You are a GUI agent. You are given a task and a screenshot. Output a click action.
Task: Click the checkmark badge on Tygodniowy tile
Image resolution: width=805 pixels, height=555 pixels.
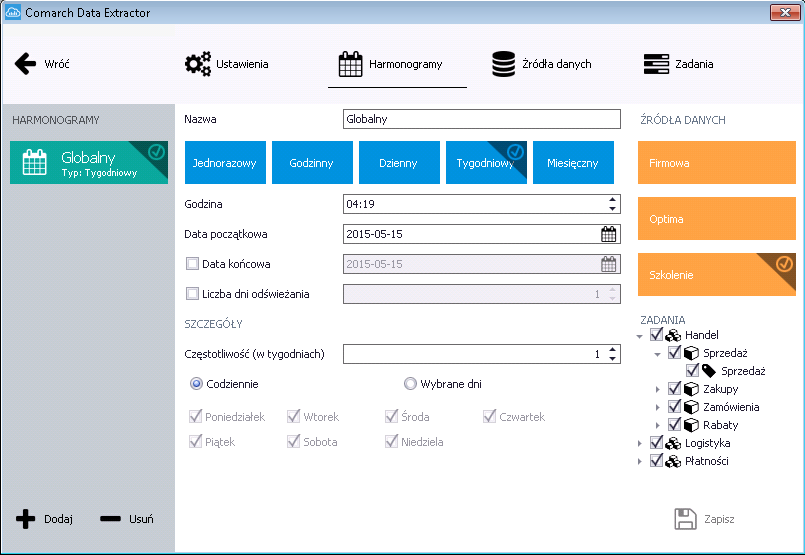point(515,151)
